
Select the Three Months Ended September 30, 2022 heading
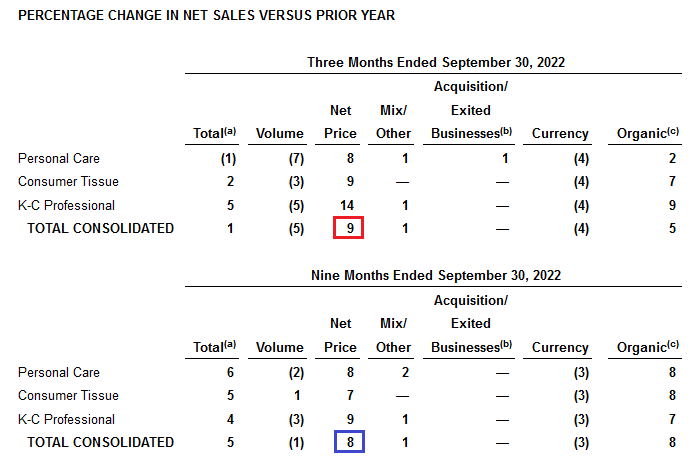click(436, 62)
